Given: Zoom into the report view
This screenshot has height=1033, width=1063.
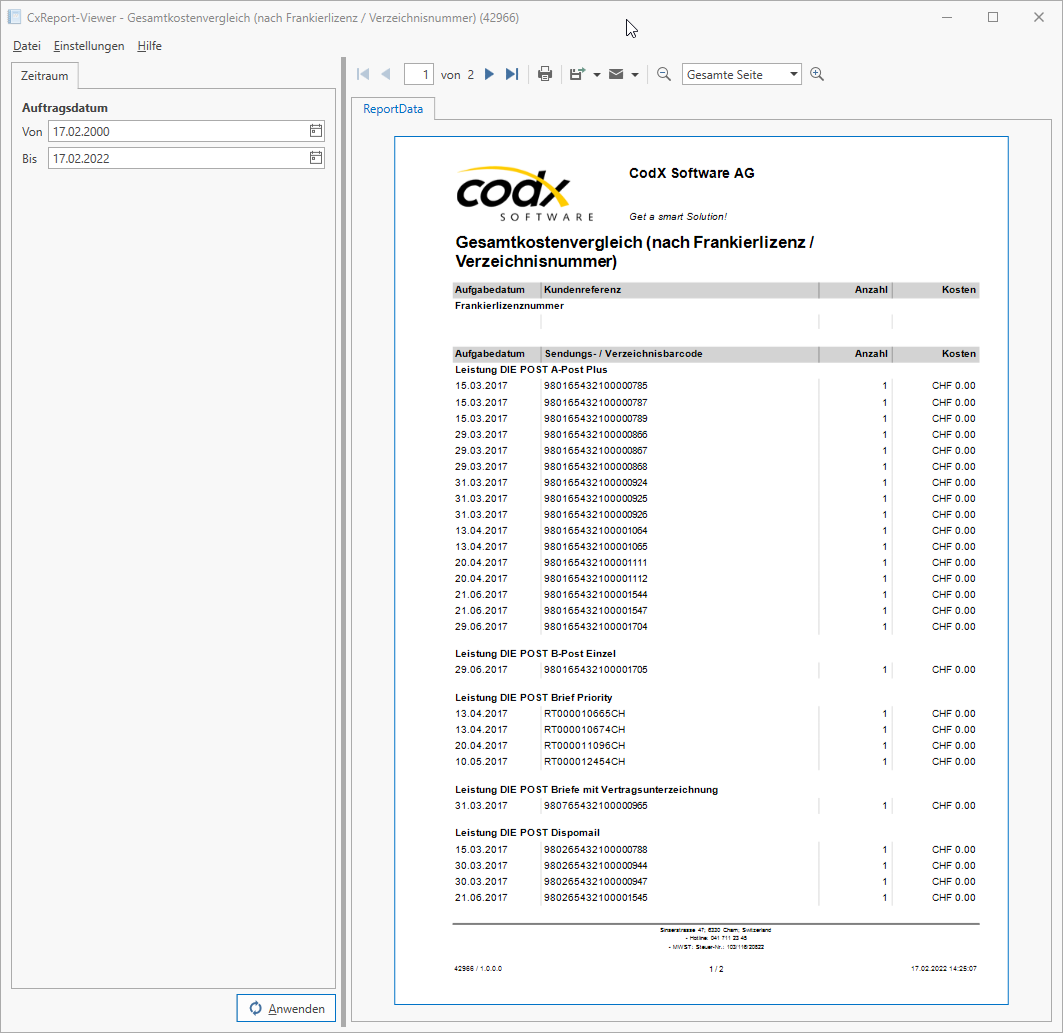Looking at the screenshot, I should click(x=817, y=73).
